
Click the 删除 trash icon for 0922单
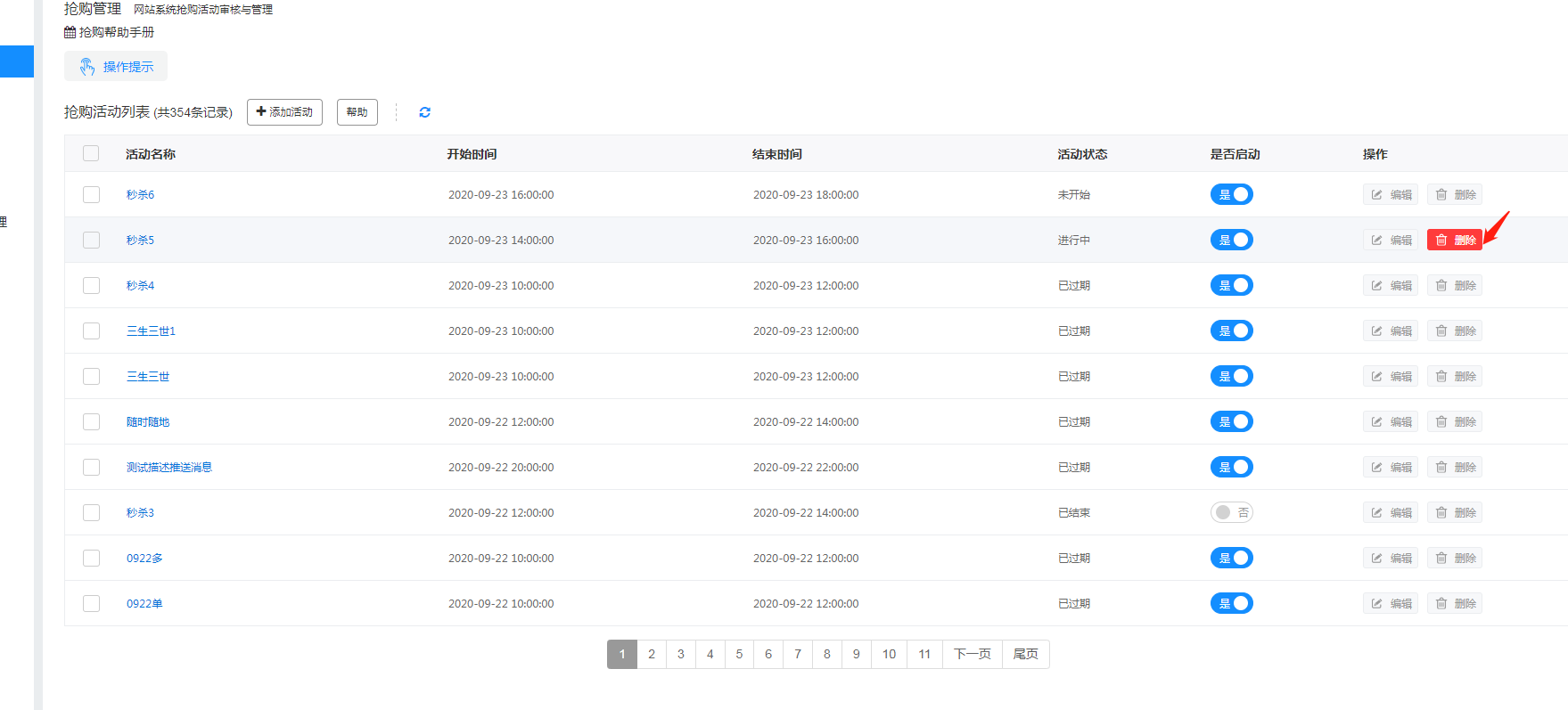pyautogui.click(x=1454, y=603)
